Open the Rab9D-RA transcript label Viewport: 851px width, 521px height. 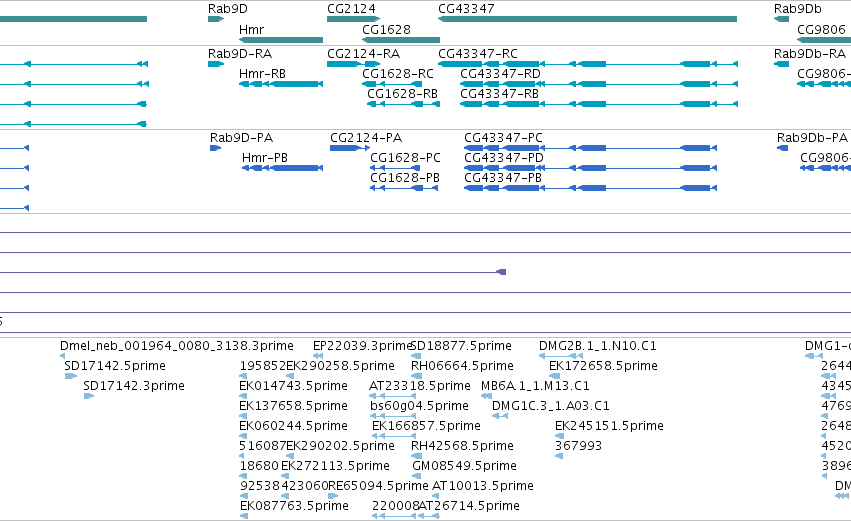point(240,54)
